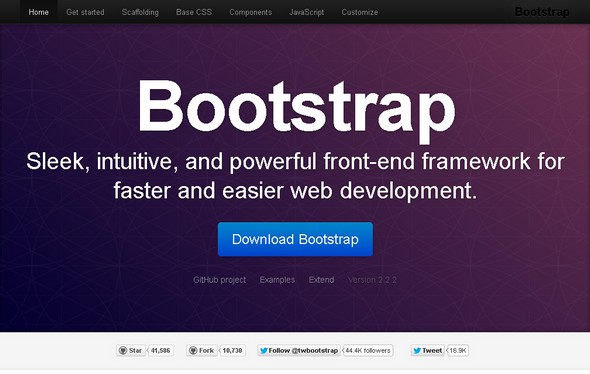Open the Customize page

click(x=360, y=12)
